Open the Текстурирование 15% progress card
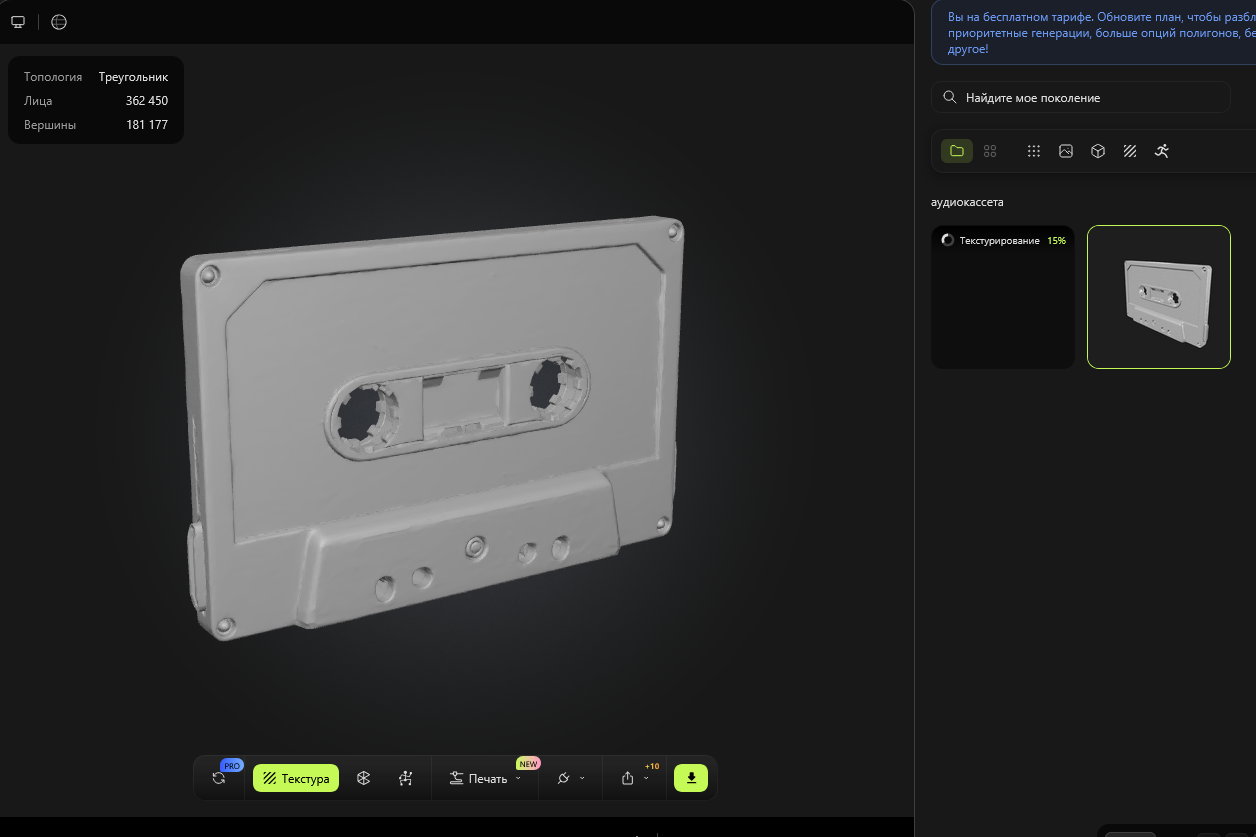 (1003, 297)
